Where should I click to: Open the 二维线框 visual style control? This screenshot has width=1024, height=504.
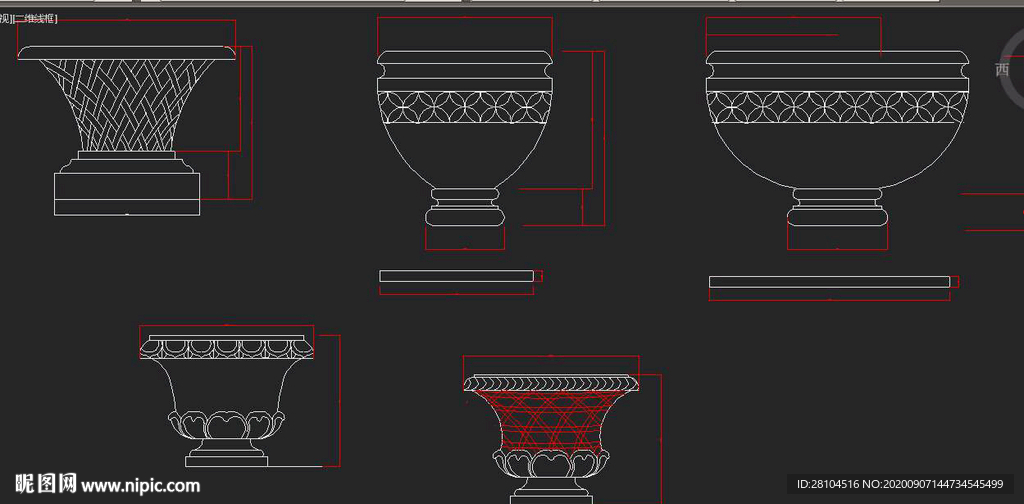point(34,19)
